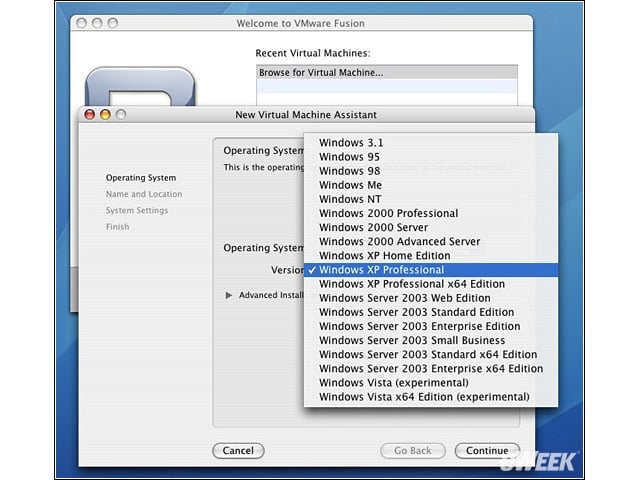Click the System Settings step
The image size is (640, 480).
coord(137,211)
